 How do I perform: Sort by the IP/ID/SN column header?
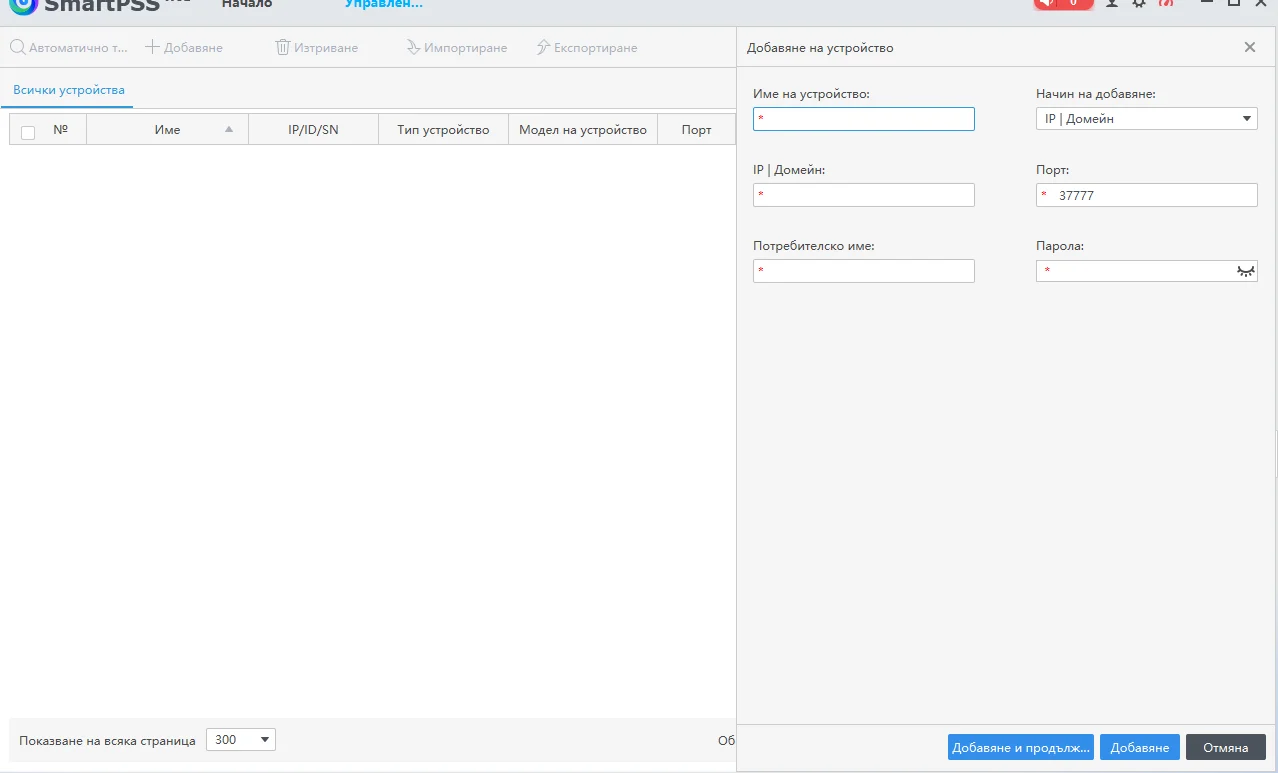(313, 130)
